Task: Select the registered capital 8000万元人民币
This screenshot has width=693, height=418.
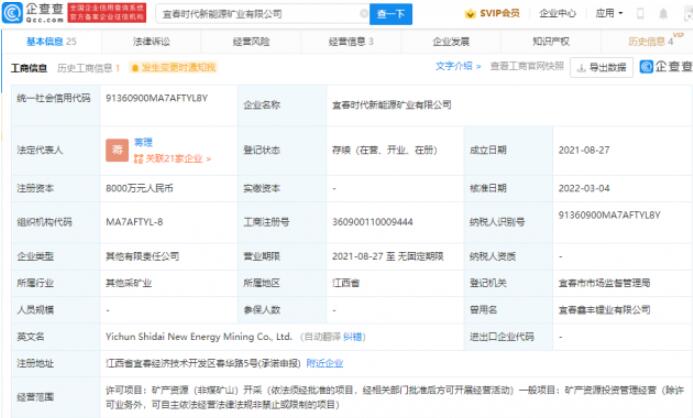Action: [x=139, y=188]
